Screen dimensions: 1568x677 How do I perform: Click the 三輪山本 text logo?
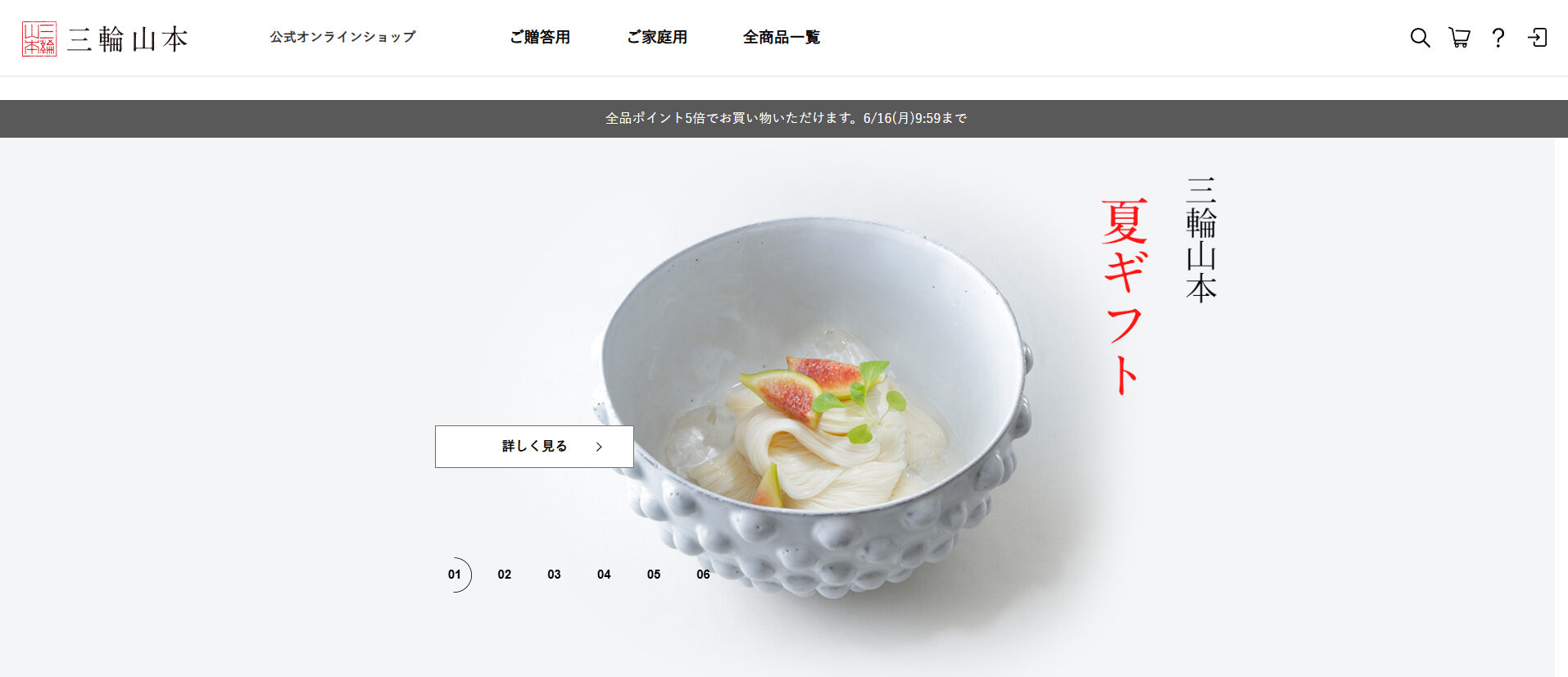tap(128, 39)
